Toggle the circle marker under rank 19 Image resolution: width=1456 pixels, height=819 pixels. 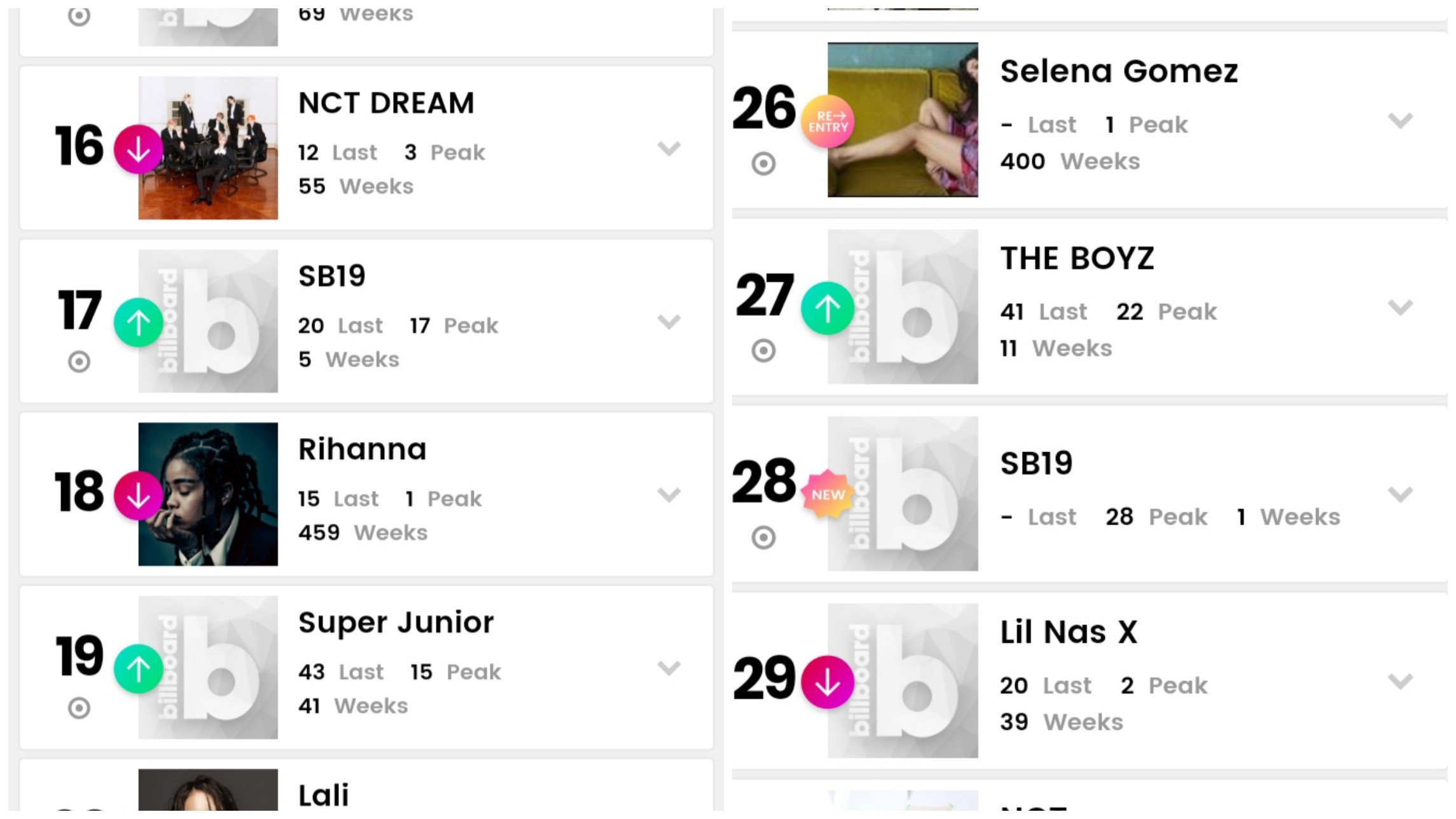click(79, 708)
